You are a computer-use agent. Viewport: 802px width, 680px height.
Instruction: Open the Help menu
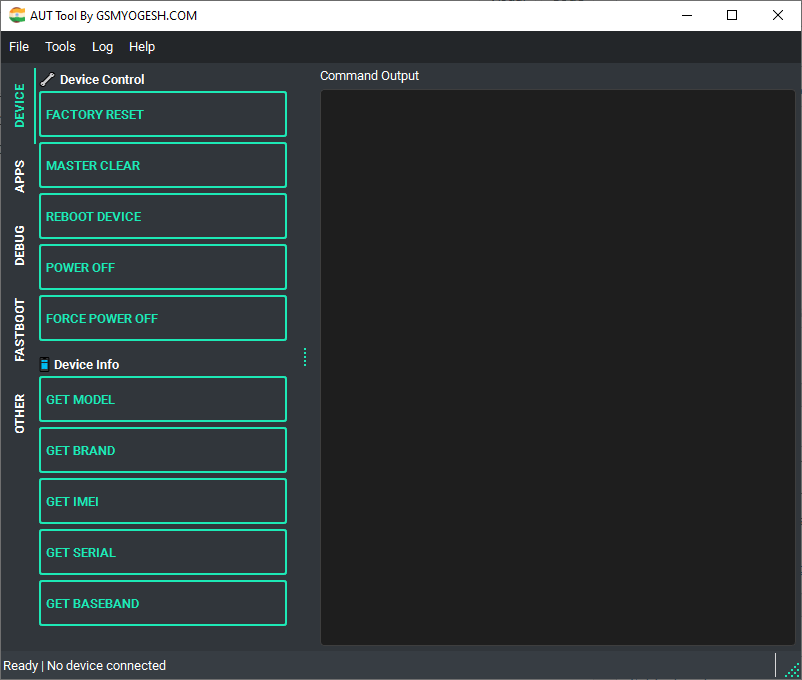pos(142,47)
